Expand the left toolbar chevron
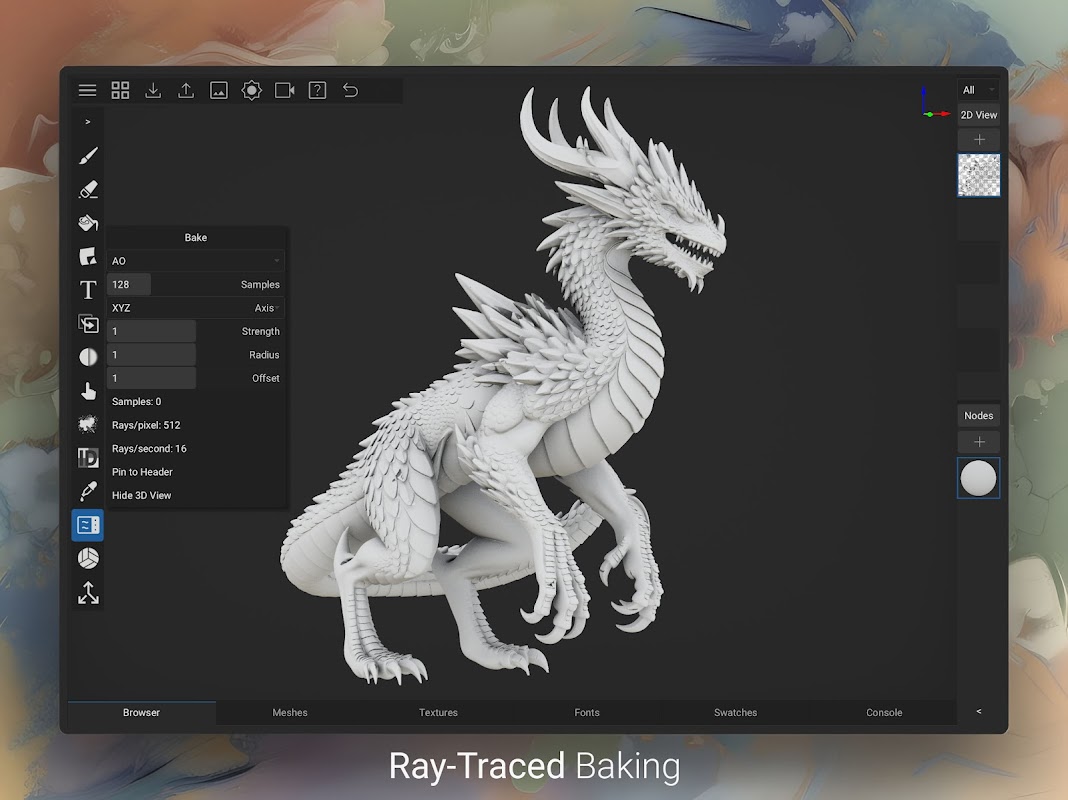This screenshot has width=1068, height=800. pyautogui.click(x=88, y=122)
